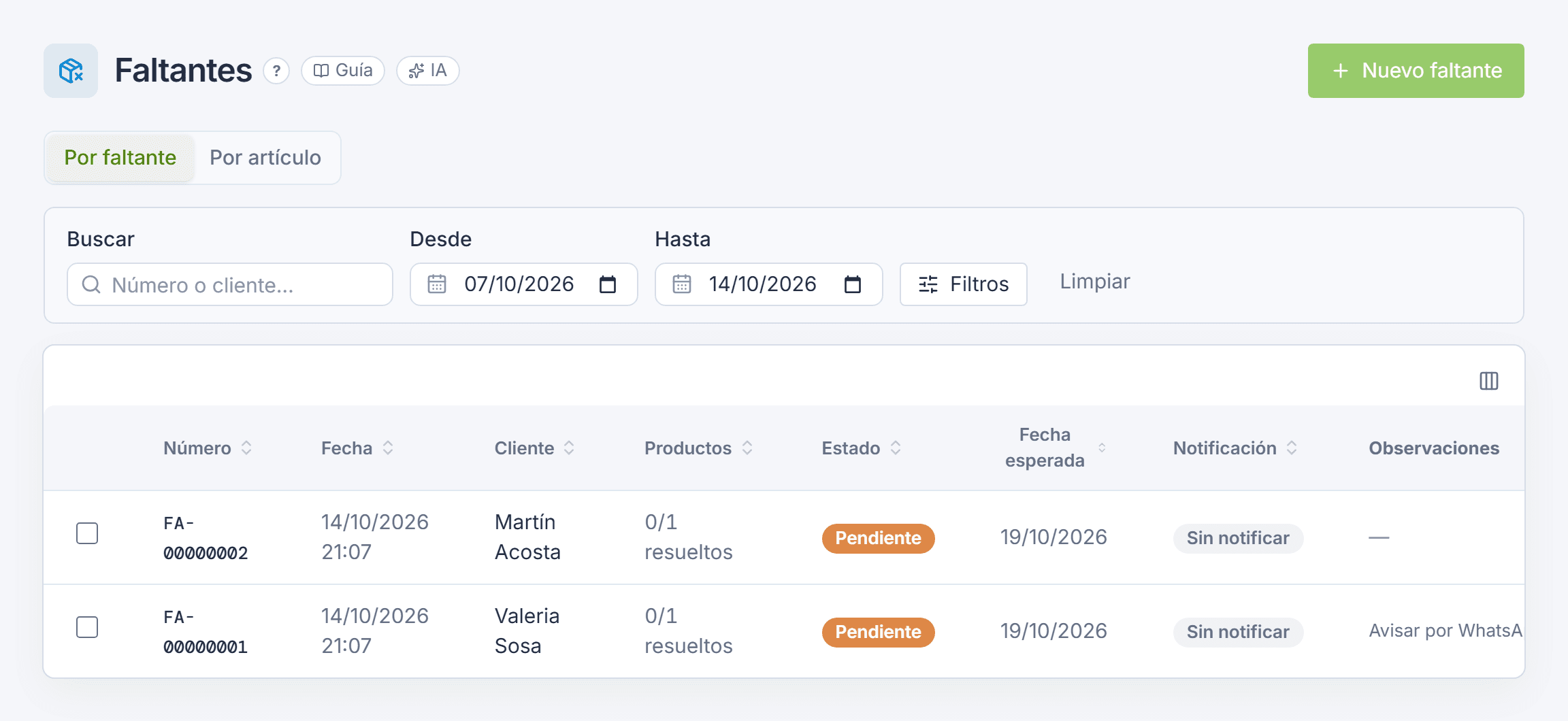This screenshot has height=721, width=1568.
Task: Click client Martín Acosta
Action: click(527, 537)
